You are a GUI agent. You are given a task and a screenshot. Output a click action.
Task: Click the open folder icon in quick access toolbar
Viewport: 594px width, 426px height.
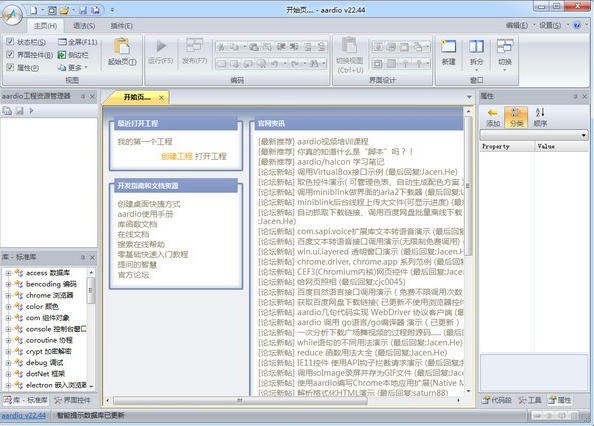tap(64, 10)
